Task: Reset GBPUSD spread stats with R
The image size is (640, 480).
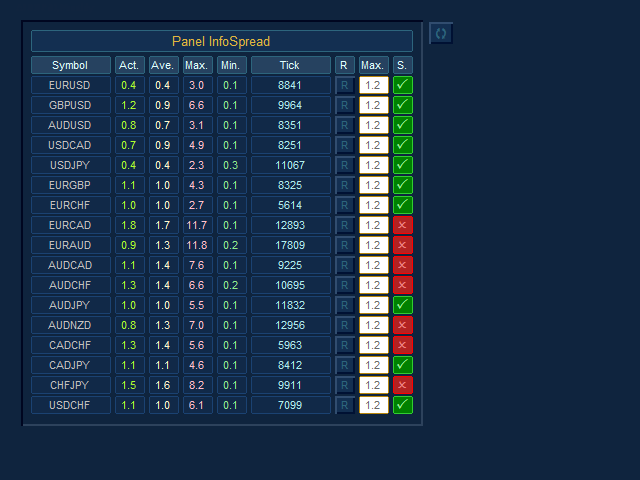Action: click(345, 105)
